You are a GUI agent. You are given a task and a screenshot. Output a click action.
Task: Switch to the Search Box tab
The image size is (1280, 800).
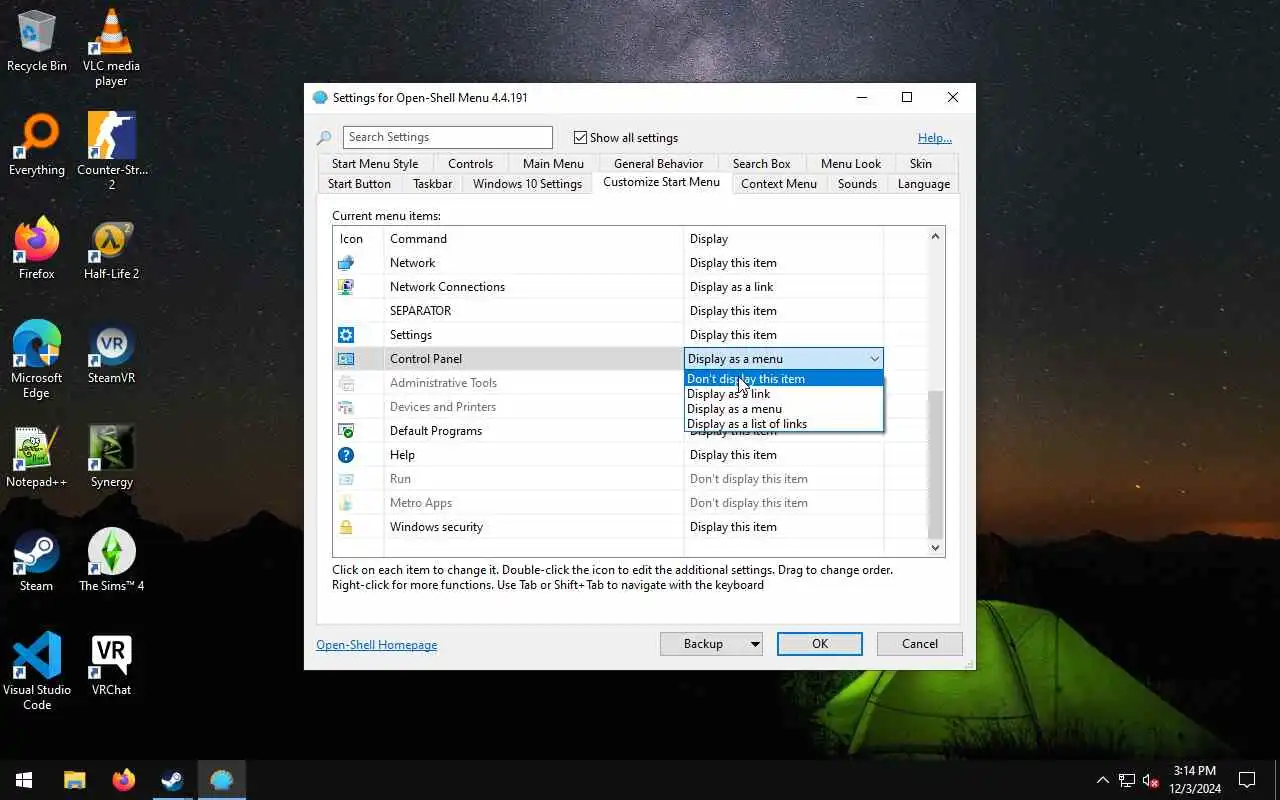pyautogui.click(x=761, y=164)
